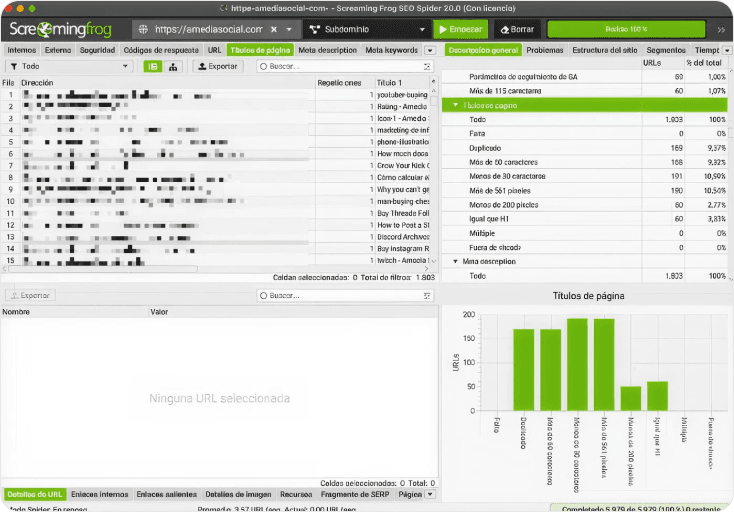Select row 1 youtuber-buying title
Screen dimensions: 734x512
click(403, 95)
